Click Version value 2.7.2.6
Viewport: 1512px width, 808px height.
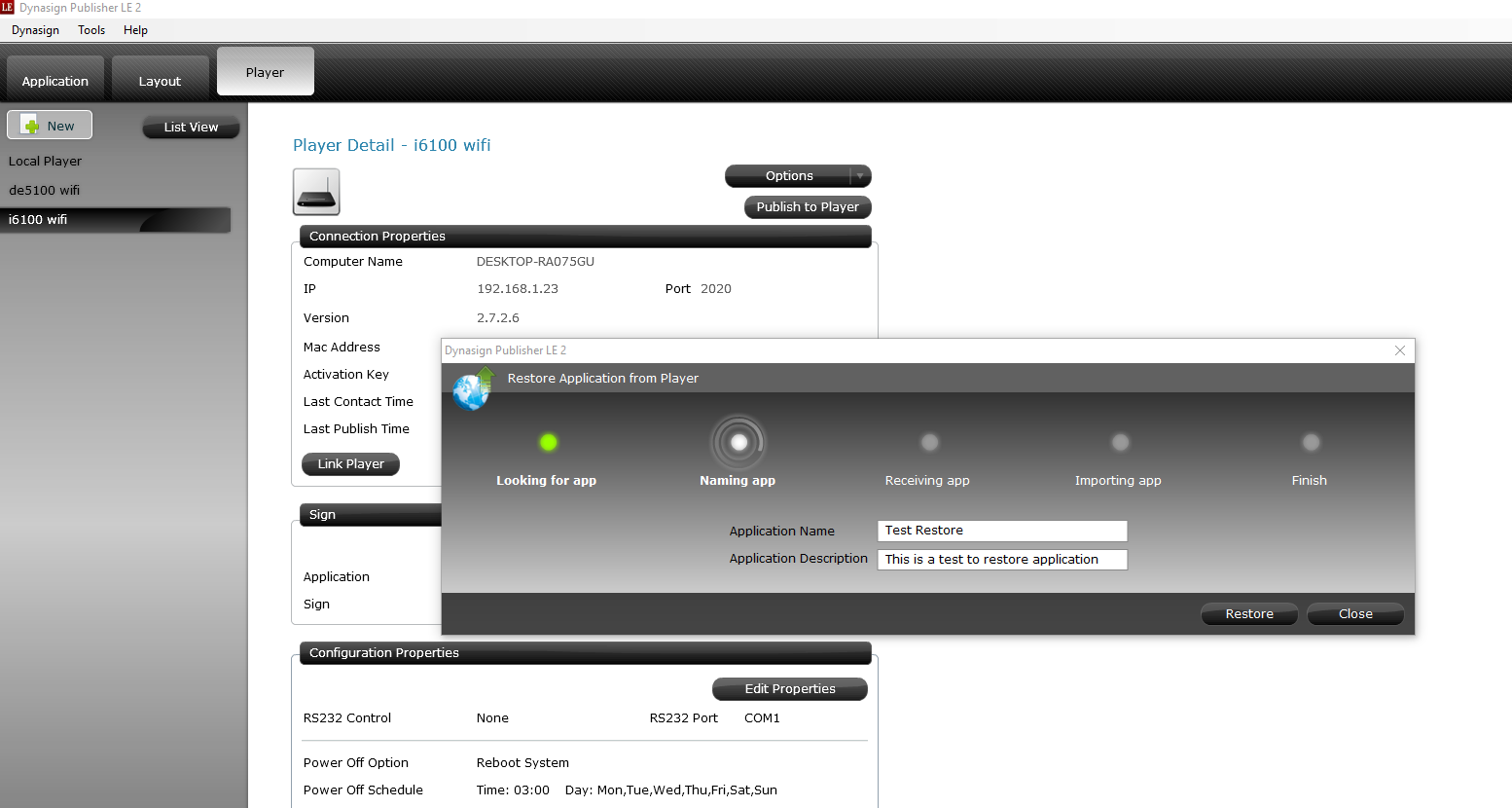(498, 318)
